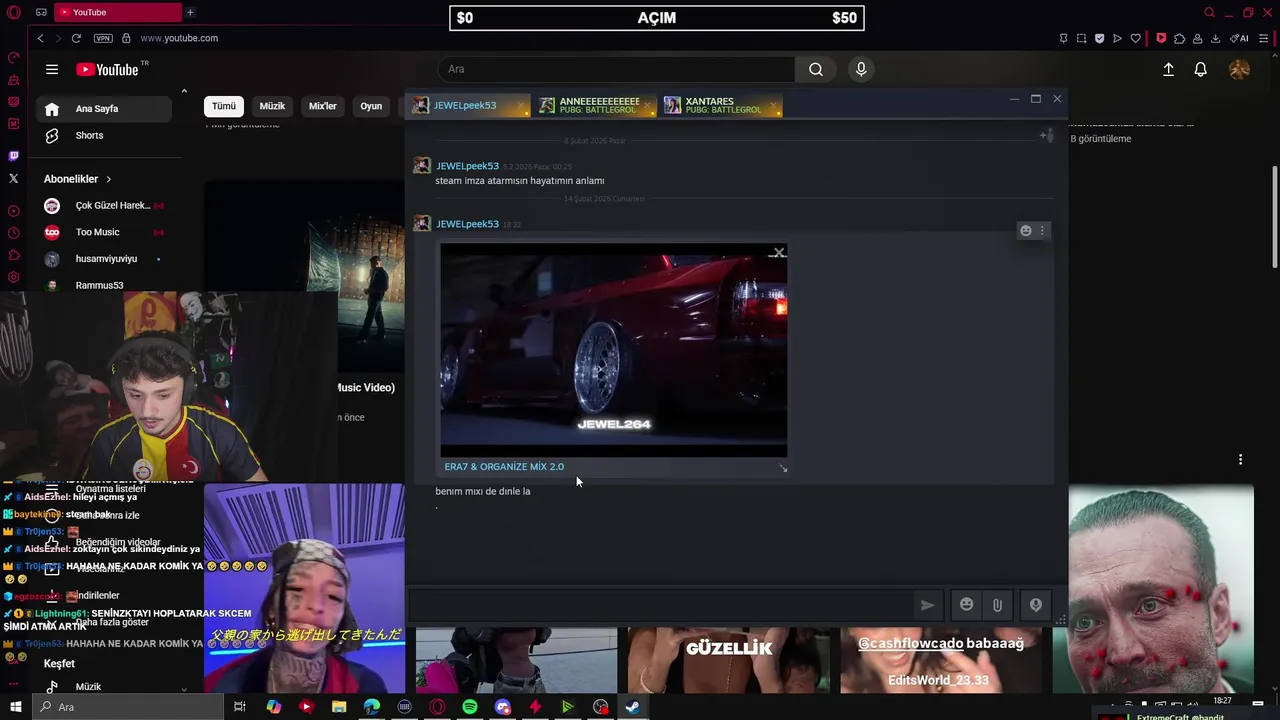Open Opera downloads icon
This screenshot has height=720, width=1280.
point(1215,38)
